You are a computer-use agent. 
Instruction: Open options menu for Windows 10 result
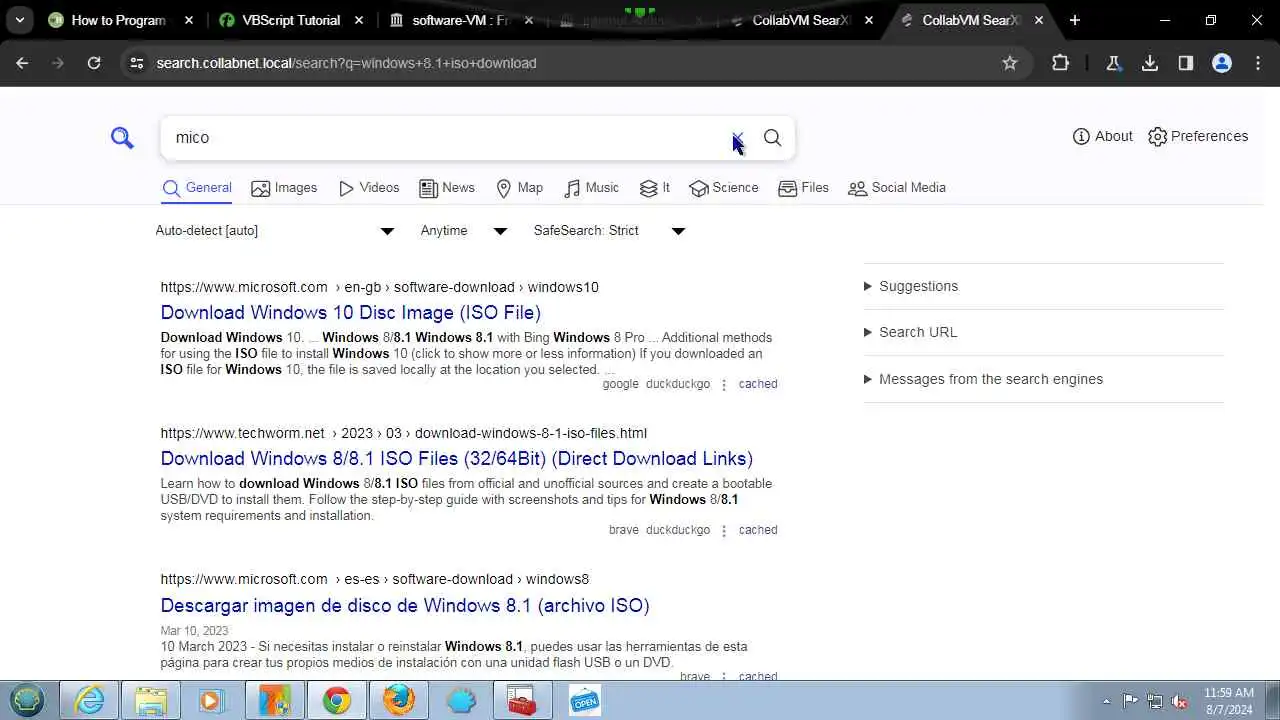[x=724, y=385]
